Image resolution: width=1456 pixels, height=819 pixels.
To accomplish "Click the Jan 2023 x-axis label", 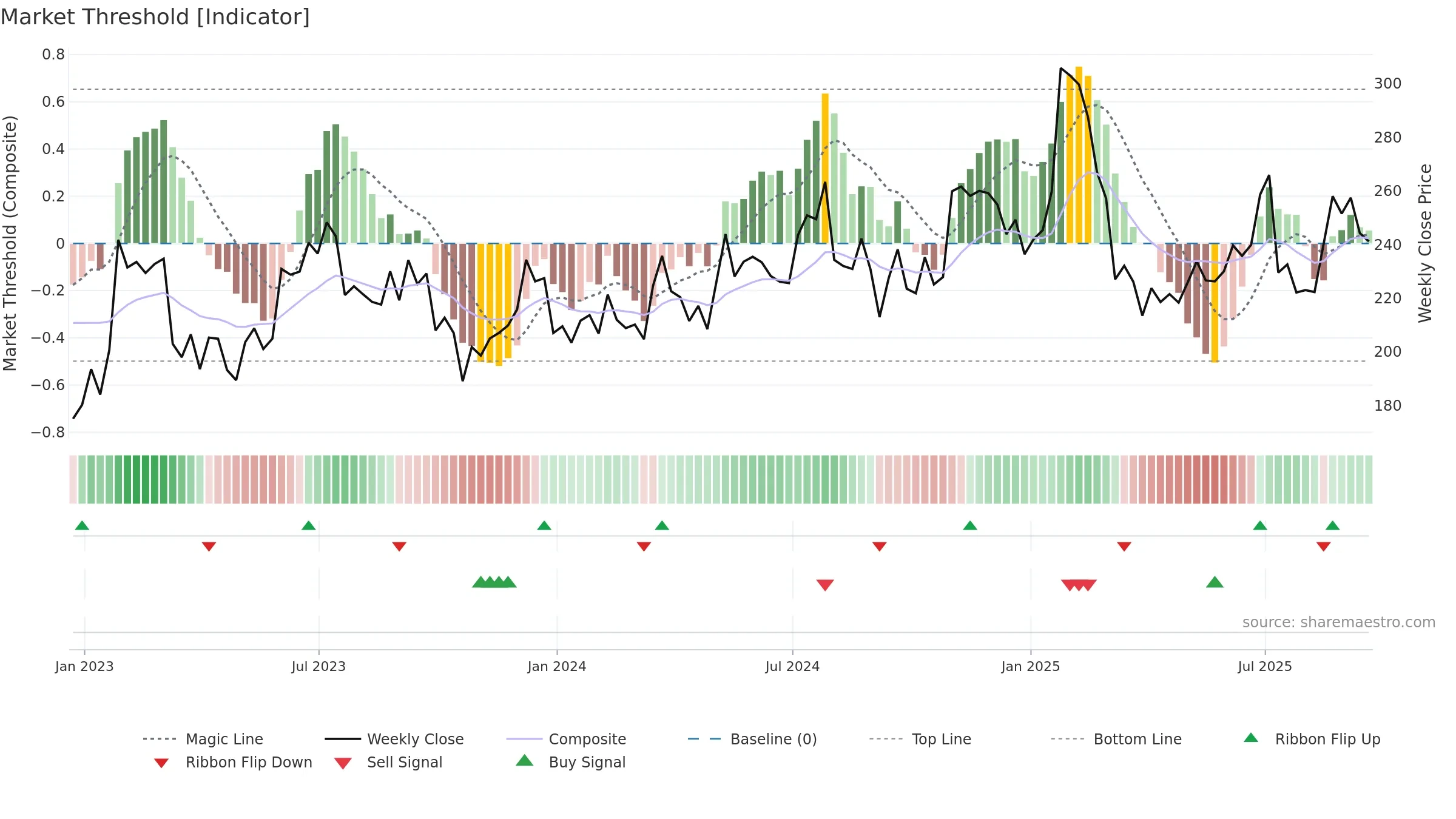I will click(84, 666).
